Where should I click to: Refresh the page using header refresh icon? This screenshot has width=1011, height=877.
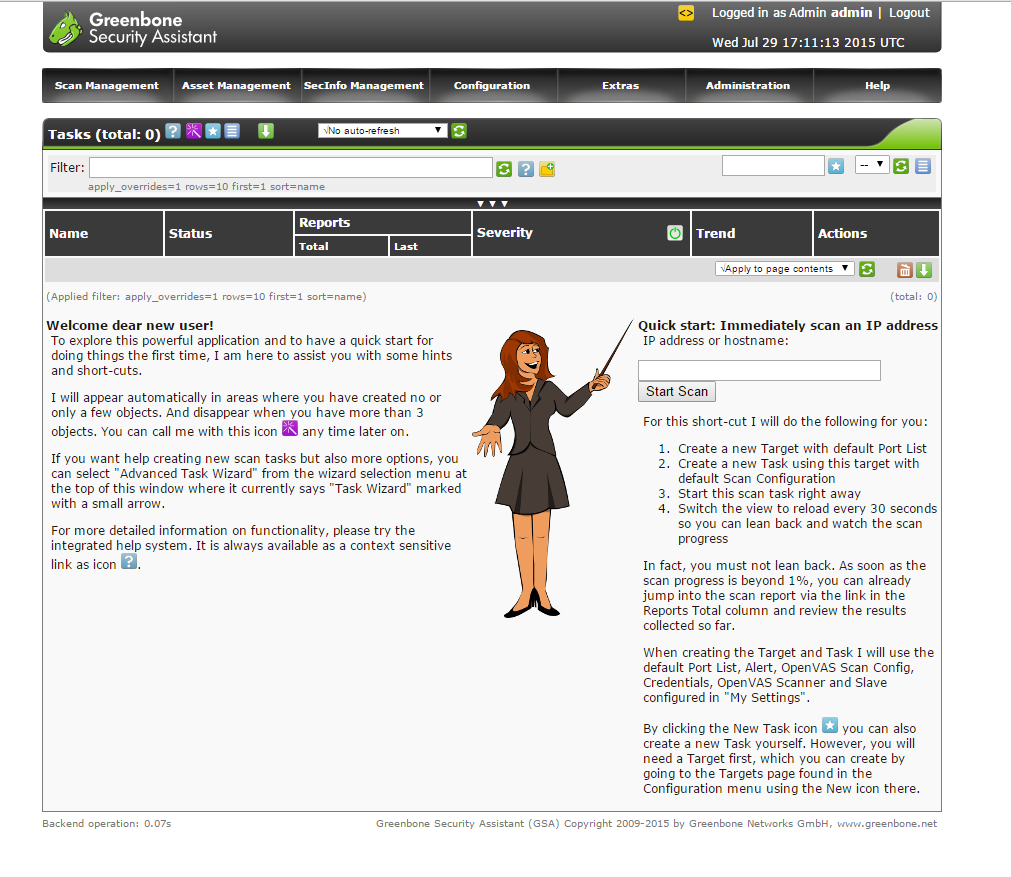click(459, 131)
